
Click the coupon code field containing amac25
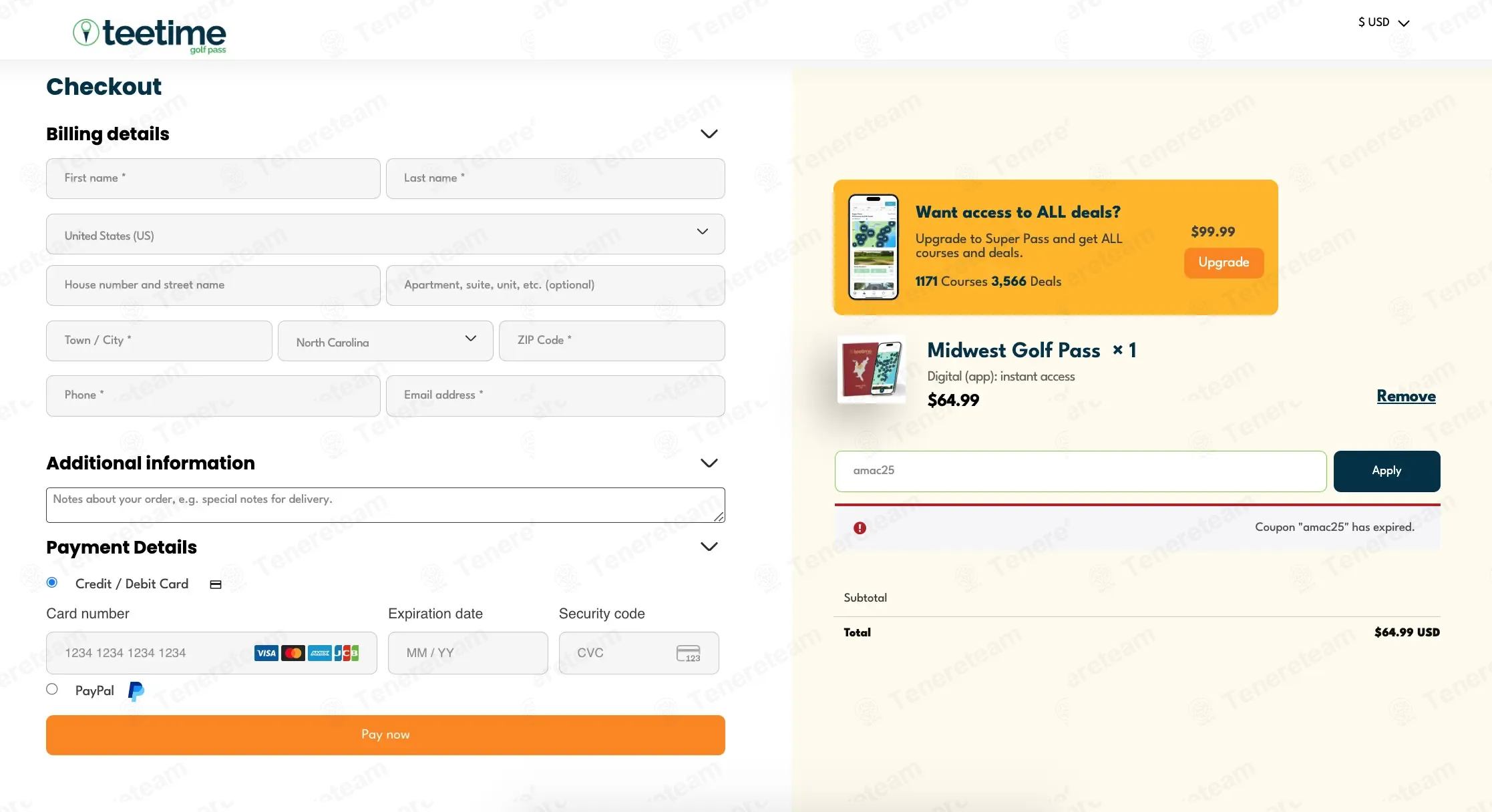click(x=1081, y=471)
